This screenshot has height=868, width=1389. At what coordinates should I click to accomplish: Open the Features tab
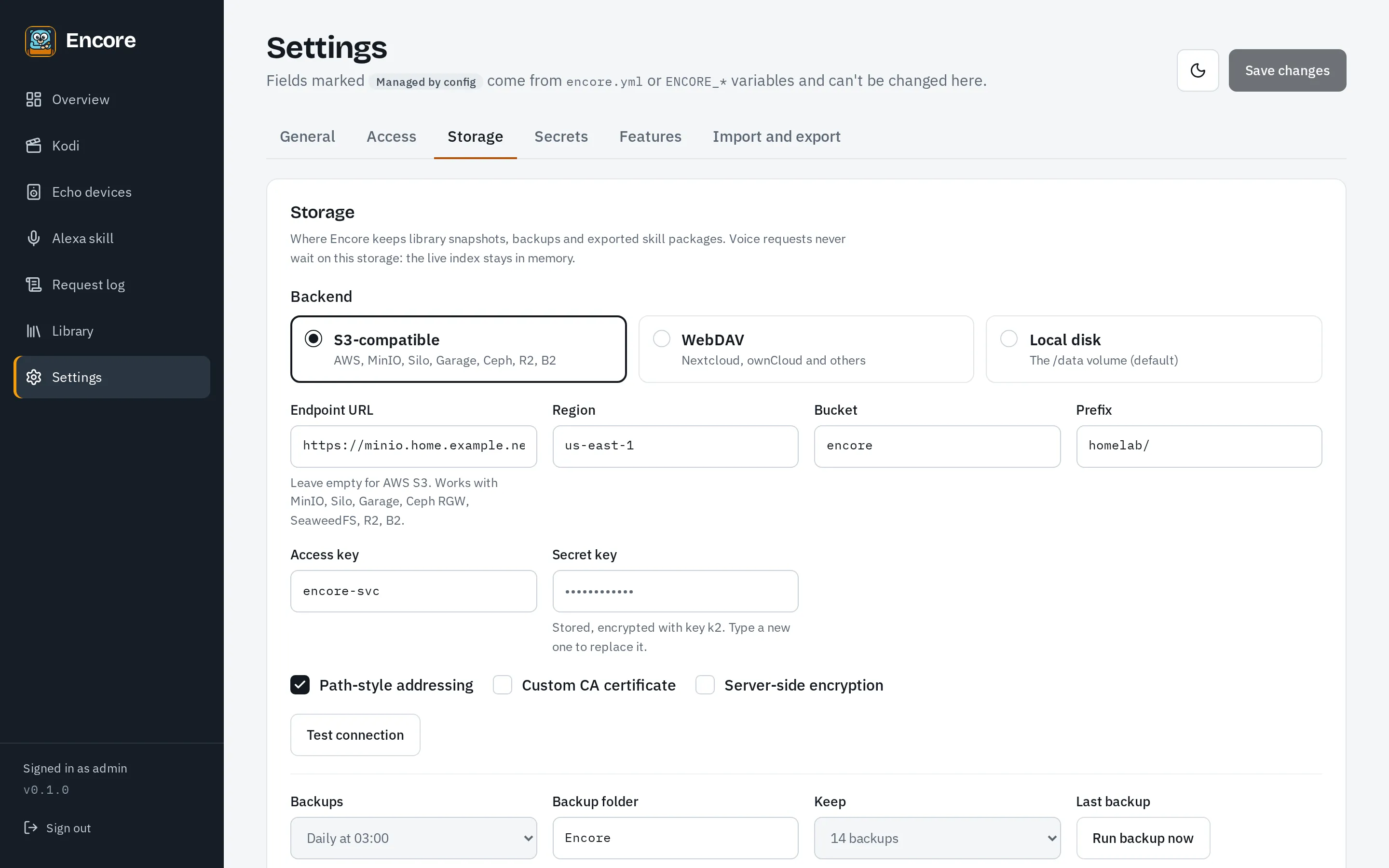click(x=650, y=136)
